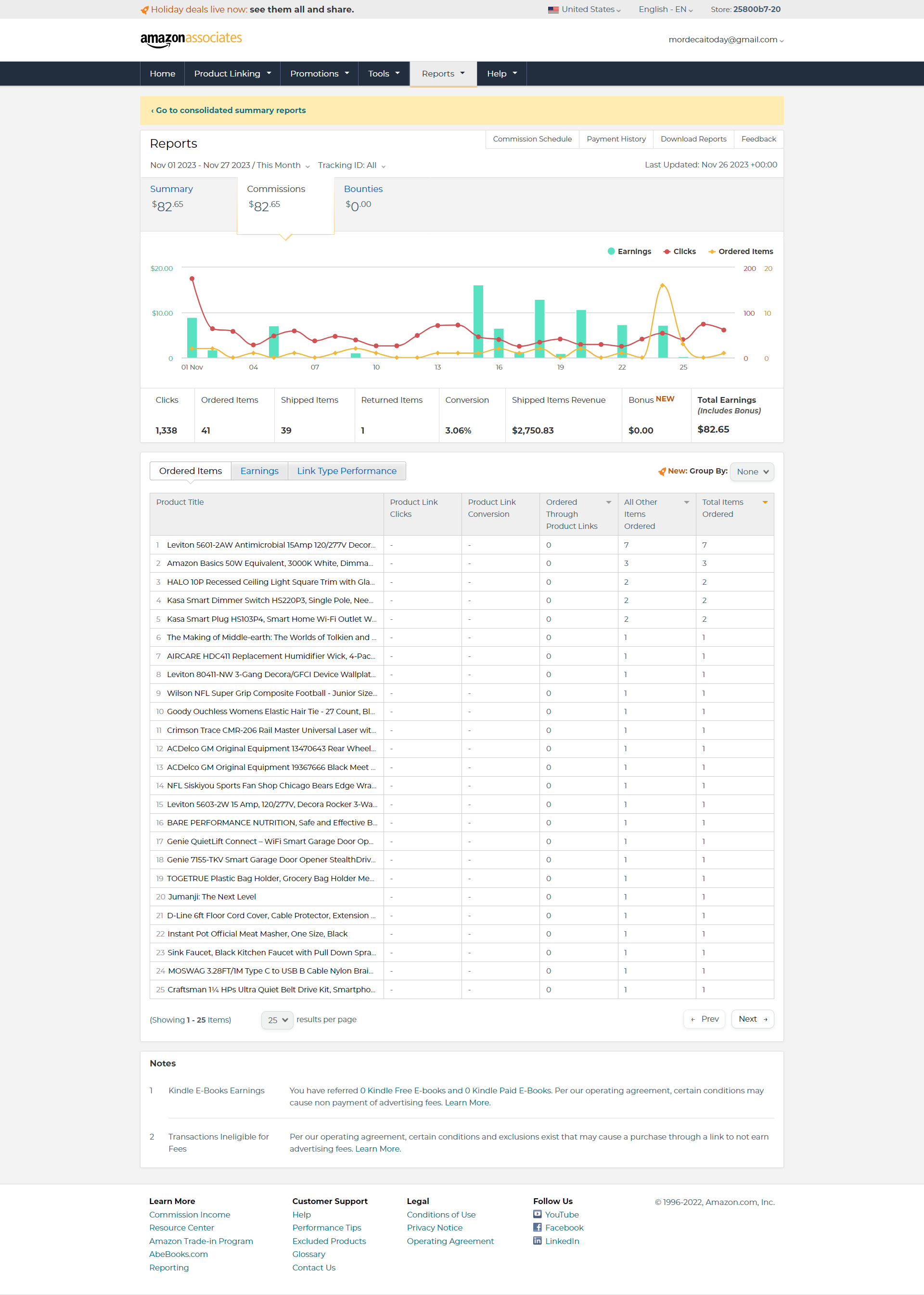Open Performance Tips footer link
This screenshot has height=1295, width=924.
point(327,1227)
